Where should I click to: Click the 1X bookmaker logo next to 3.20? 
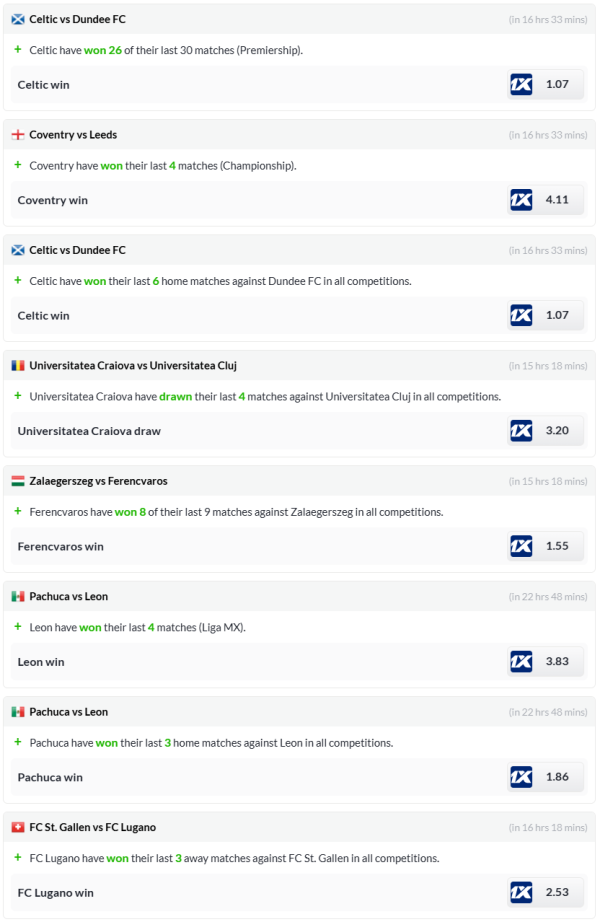(x=521, y=431)
